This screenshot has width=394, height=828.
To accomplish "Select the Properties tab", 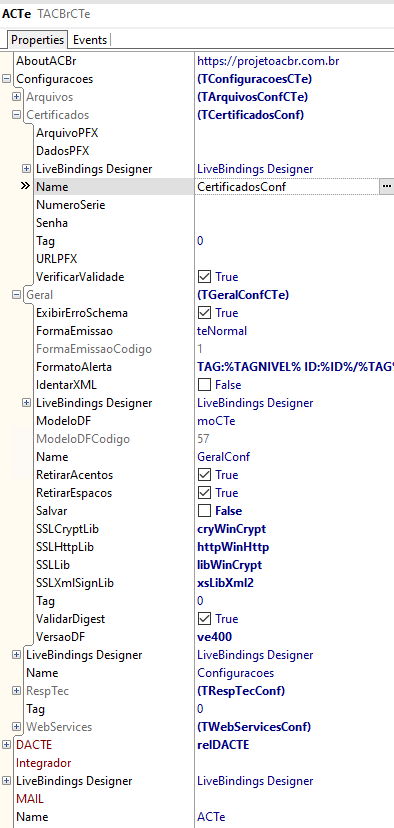I will (37, 40).
